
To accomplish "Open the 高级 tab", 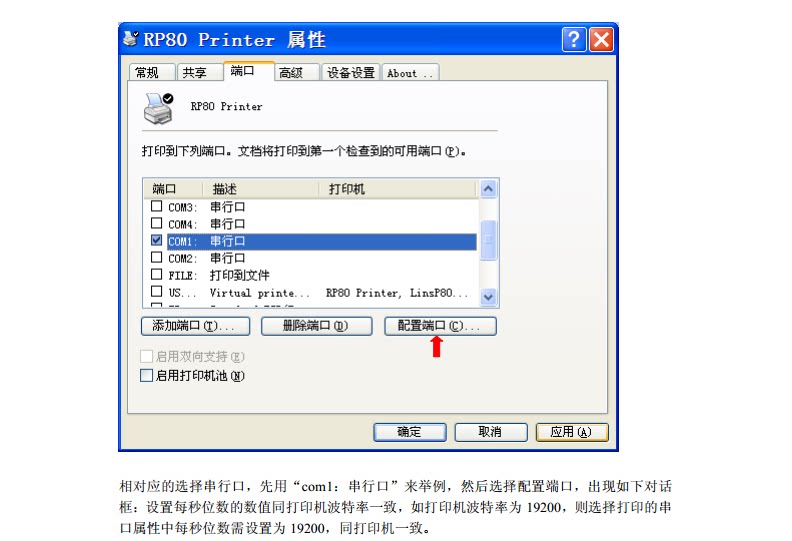I will click(296, 72).
